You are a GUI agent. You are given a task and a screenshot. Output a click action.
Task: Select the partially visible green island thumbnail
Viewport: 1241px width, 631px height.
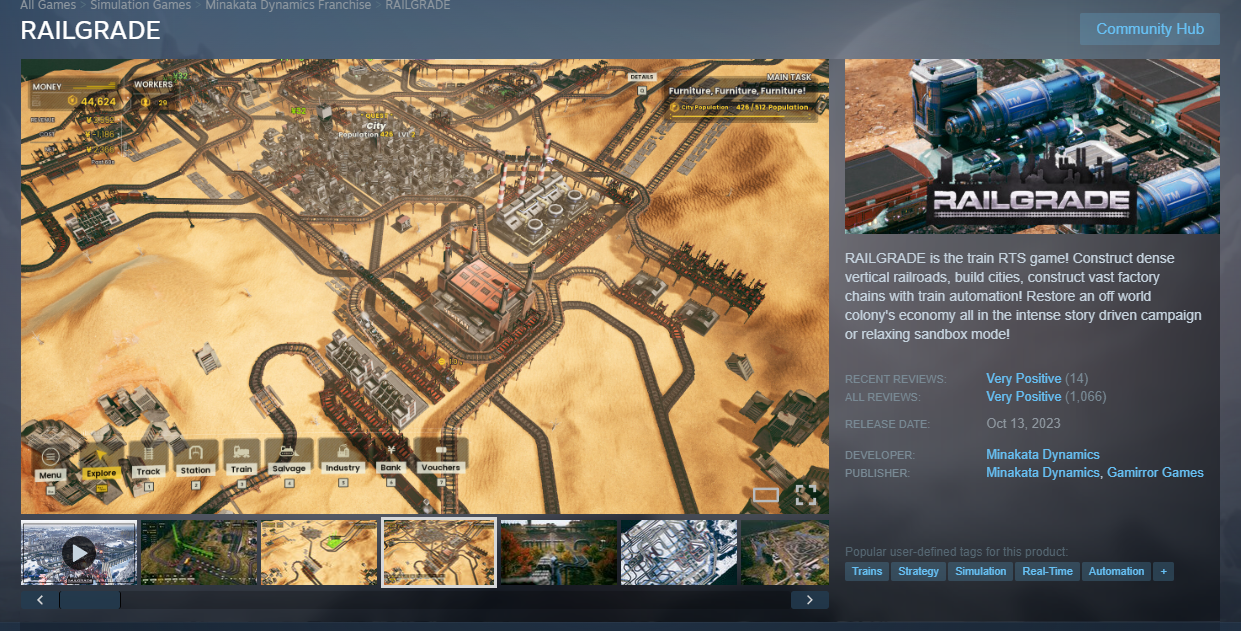[785, 552]
